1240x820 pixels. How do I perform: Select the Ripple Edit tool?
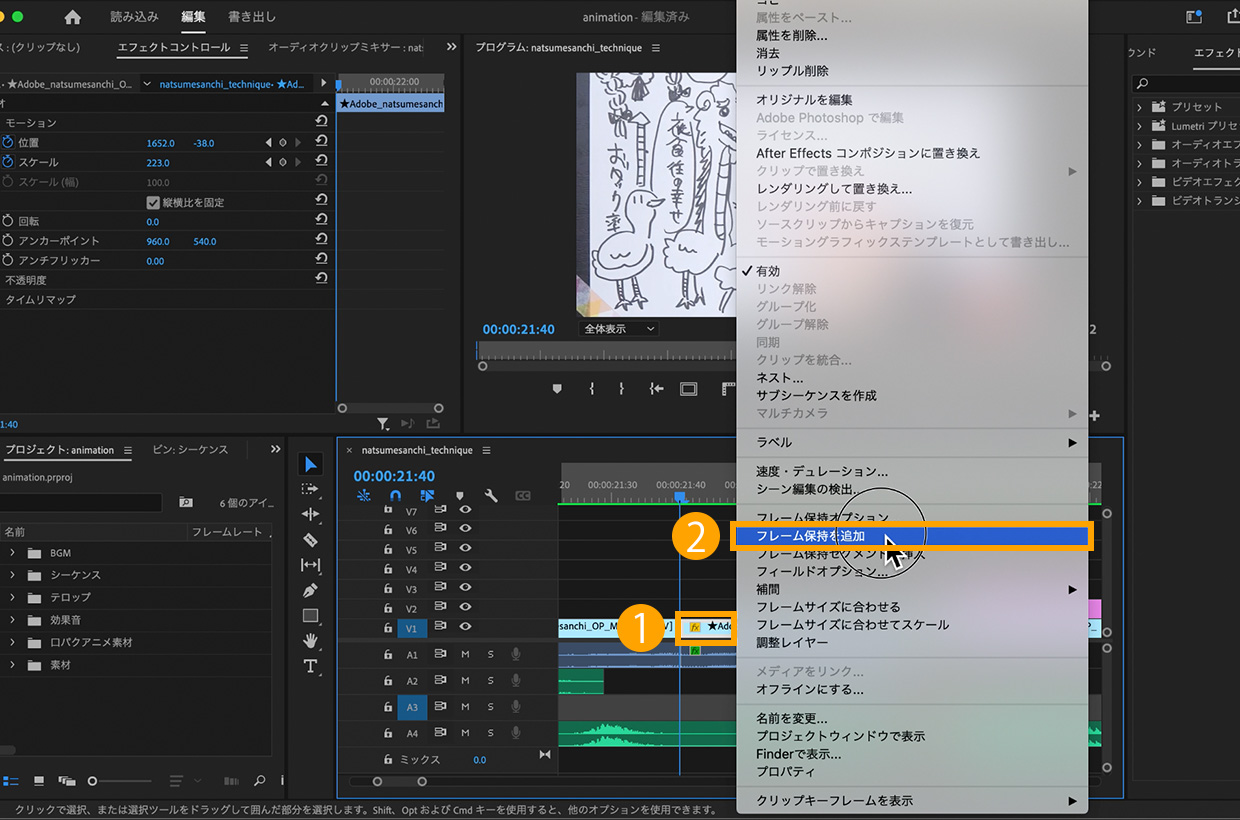310,514
